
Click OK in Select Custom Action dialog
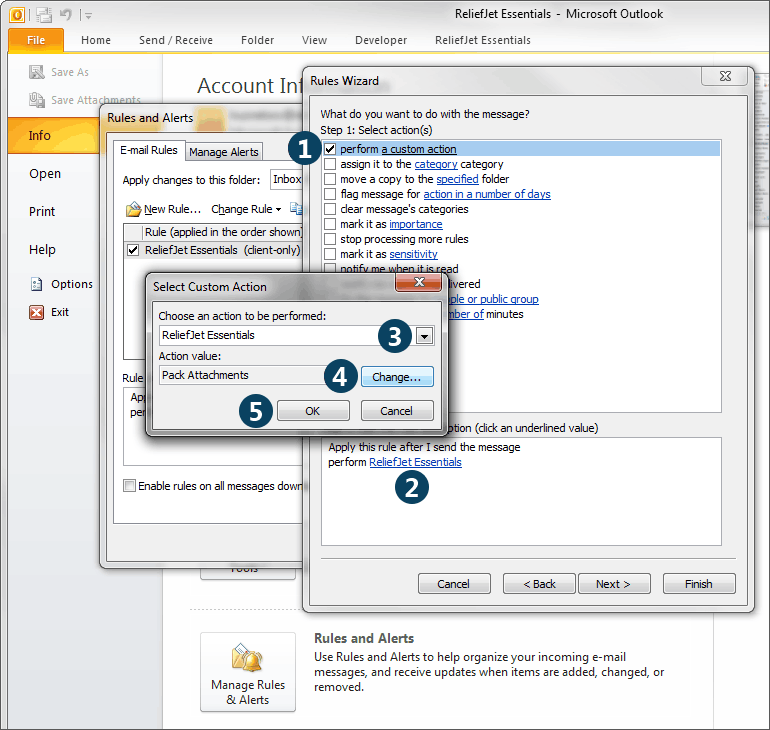point(313,410)
